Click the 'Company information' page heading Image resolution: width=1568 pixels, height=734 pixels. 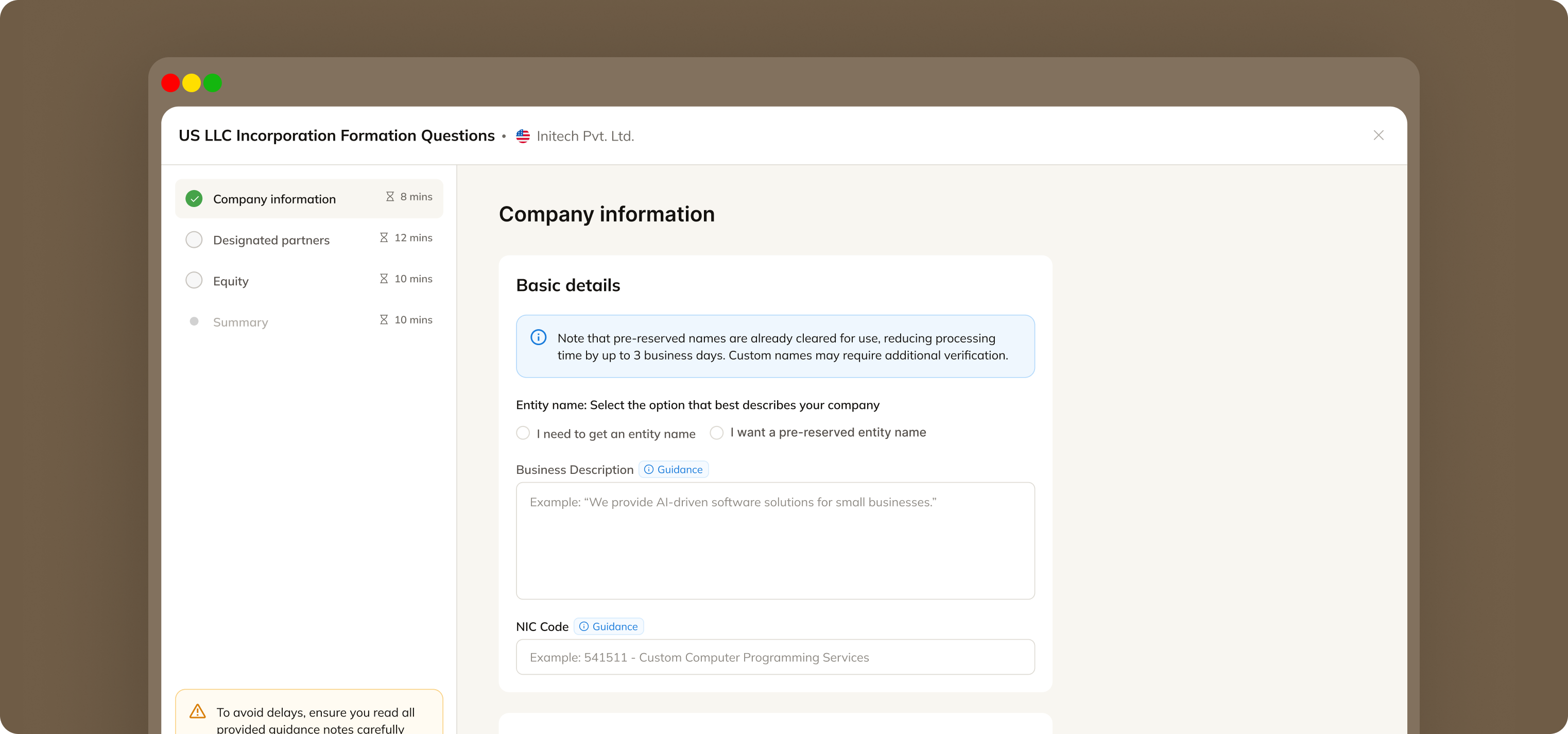point(606,214)
